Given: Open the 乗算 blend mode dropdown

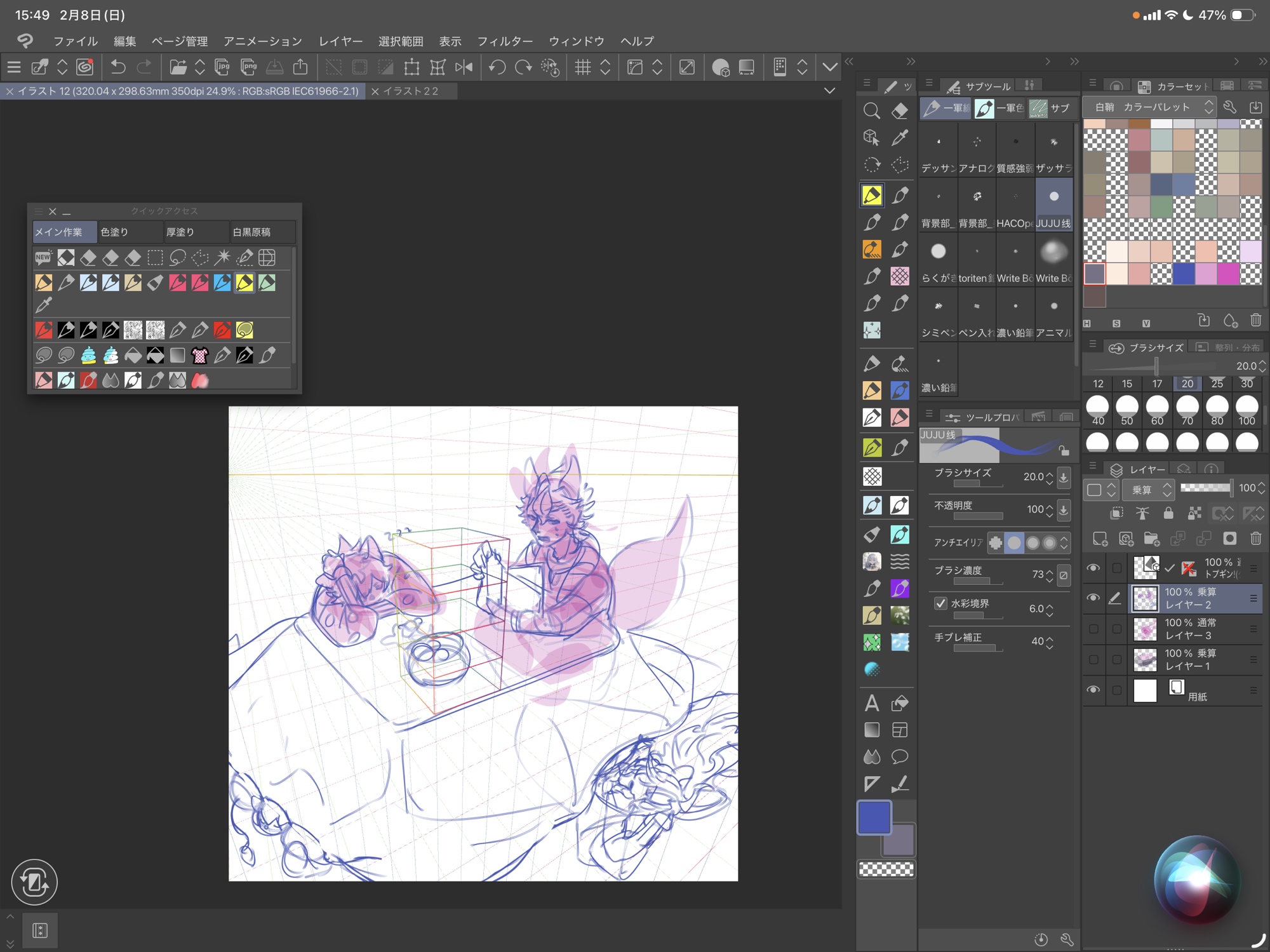Looking at the screenshot, I should click(1149, 489).
